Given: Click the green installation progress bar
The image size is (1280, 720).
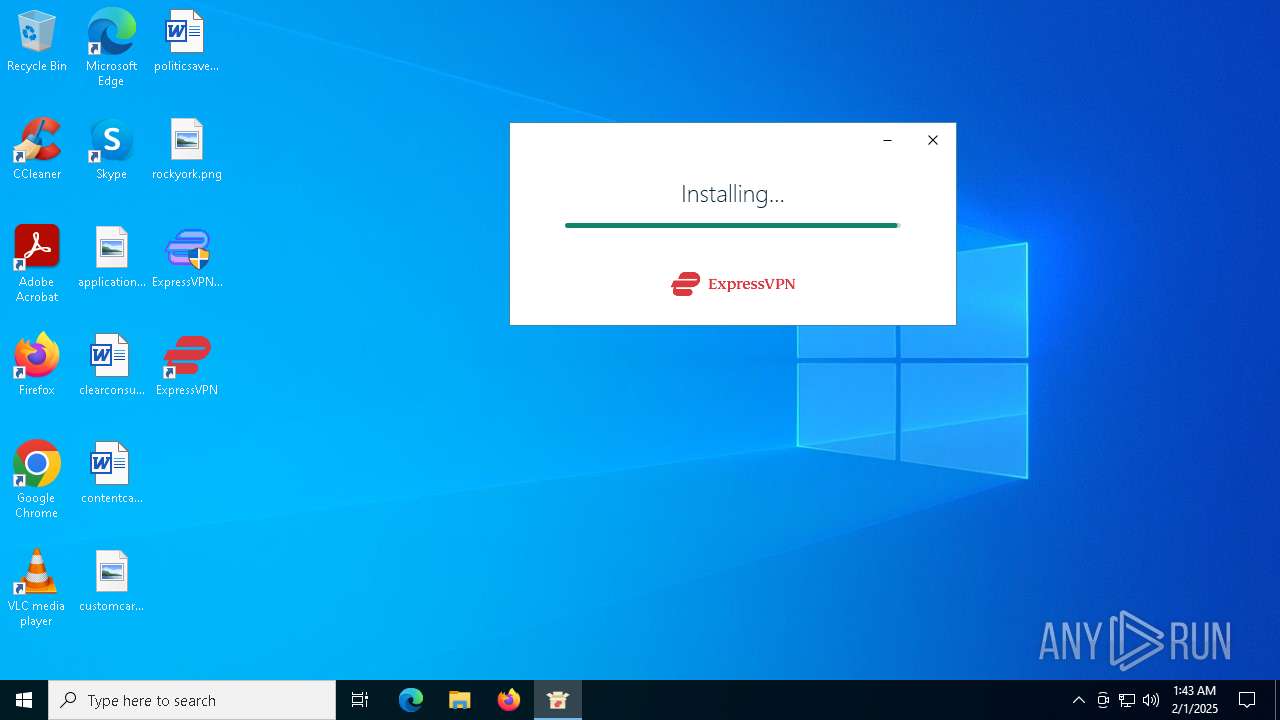Looking at the screenshot, I should click(732, 226).
